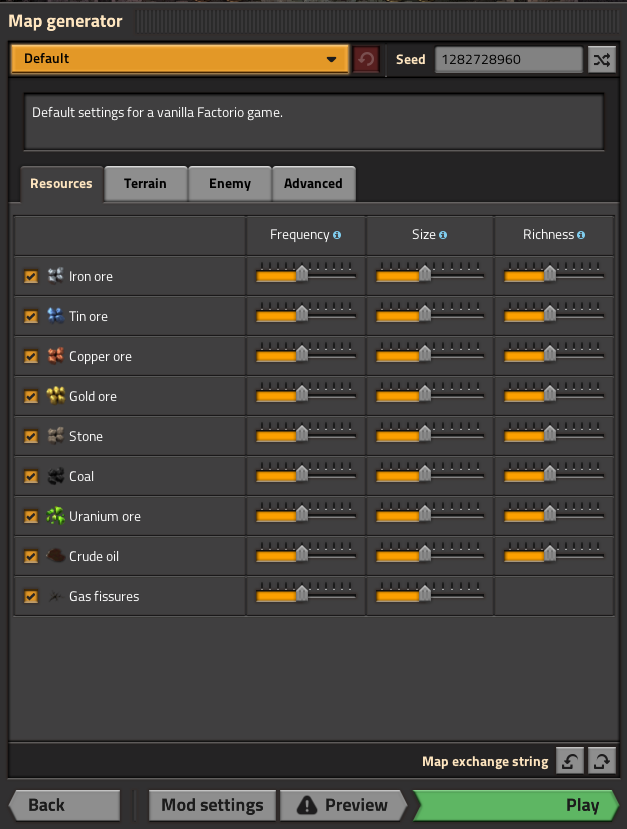
Task: Click the reset preset icon beside Default
Action: [x=366, y=59]
